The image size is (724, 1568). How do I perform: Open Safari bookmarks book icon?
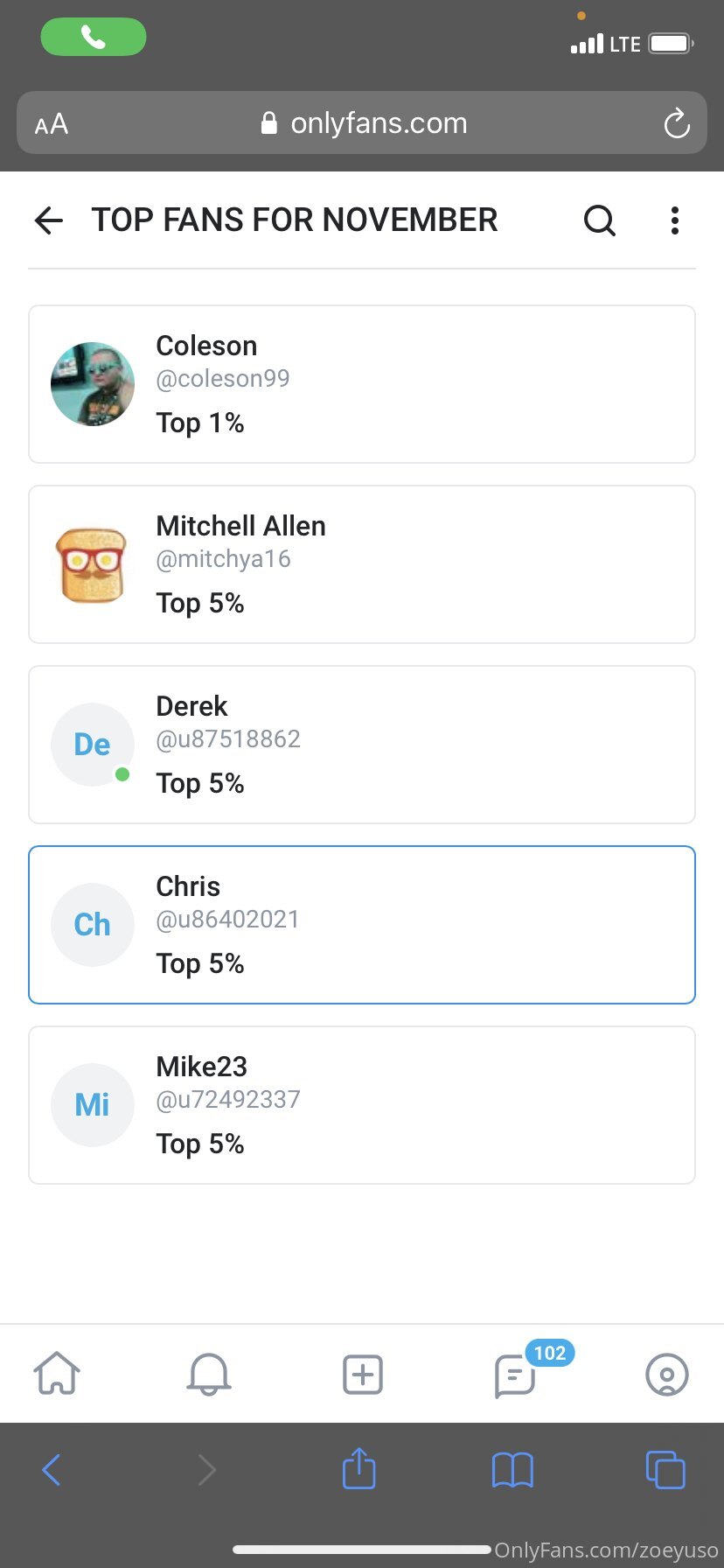(512, 1470)
